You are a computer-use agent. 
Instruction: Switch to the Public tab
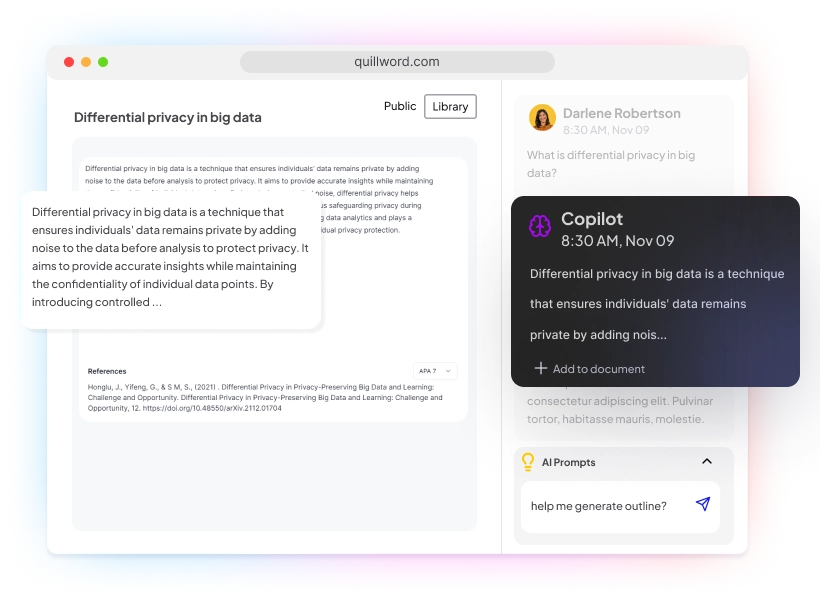400,106
